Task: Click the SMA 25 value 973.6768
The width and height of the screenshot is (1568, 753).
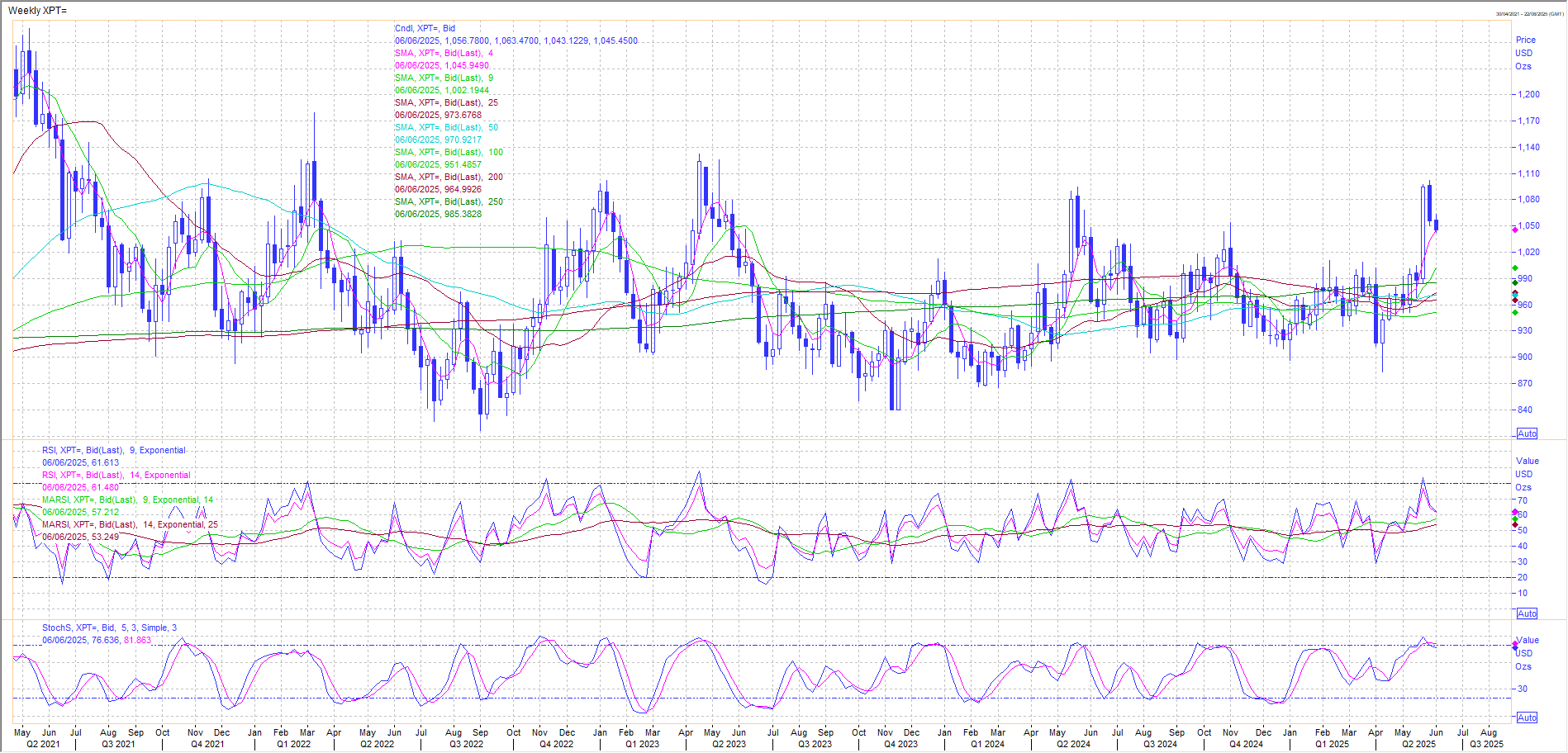Action: (463, 115)
